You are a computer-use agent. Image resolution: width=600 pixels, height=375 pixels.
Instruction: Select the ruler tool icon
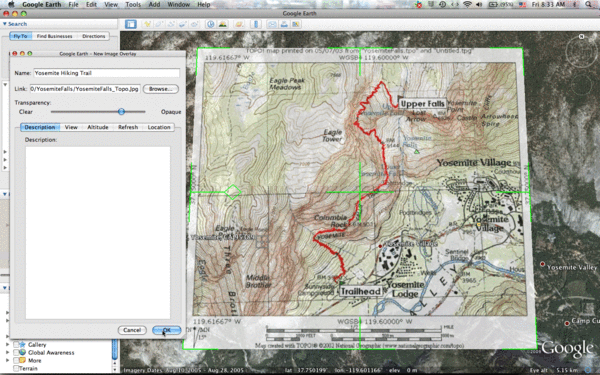(x=256, y=24)
